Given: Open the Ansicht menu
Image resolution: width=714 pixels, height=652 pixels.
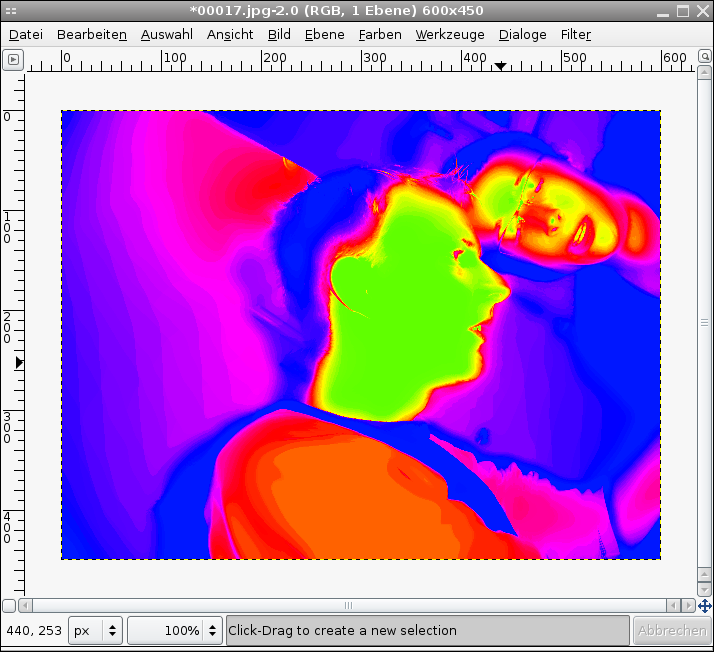Looking at the screenshot, I should click(x=230, y=35).
